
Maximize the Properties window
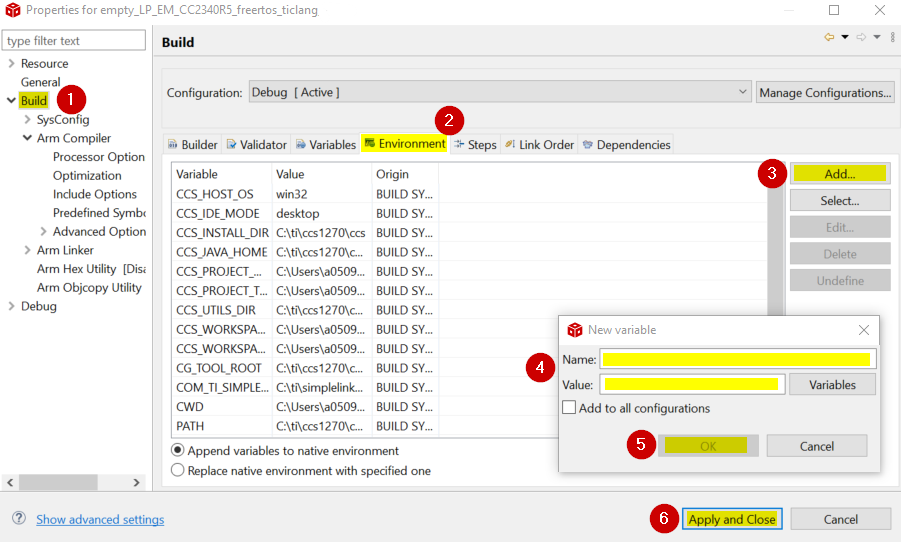834,10
